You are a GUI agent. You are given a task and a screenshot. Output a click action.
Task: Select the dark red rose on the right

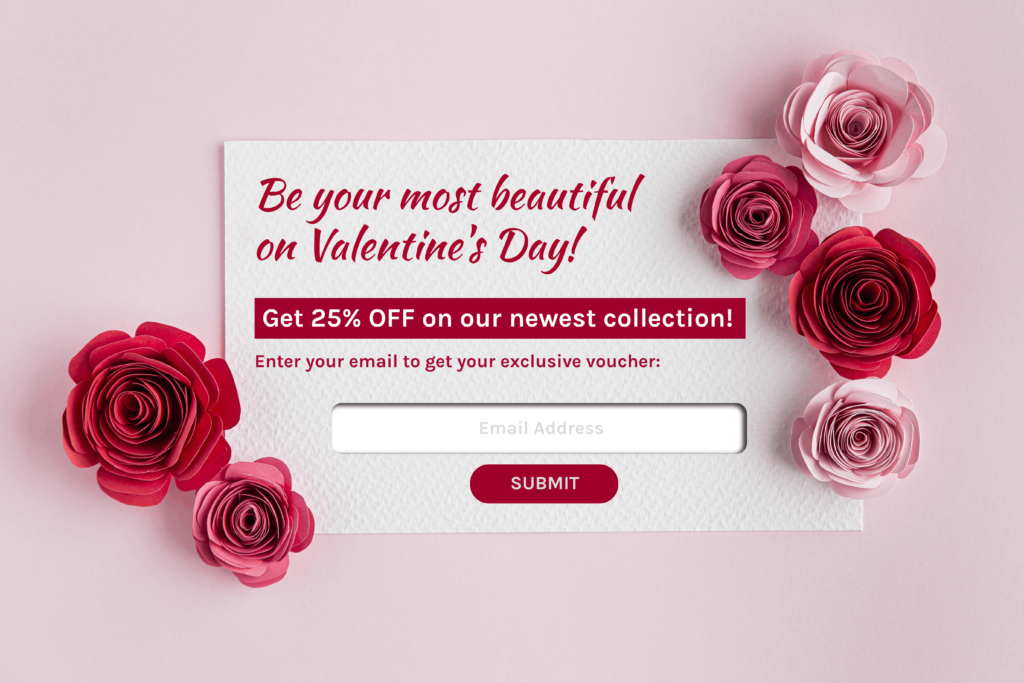[x=865, y=300]
